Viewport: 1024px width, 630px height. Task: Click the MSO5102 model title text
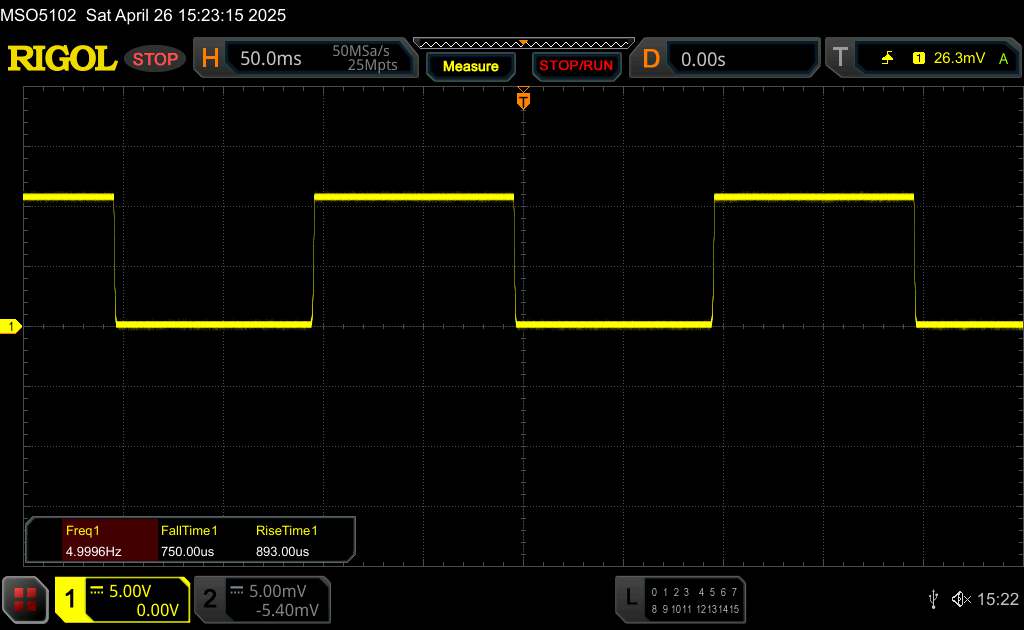pyautogui.click(x=39, y=15)
